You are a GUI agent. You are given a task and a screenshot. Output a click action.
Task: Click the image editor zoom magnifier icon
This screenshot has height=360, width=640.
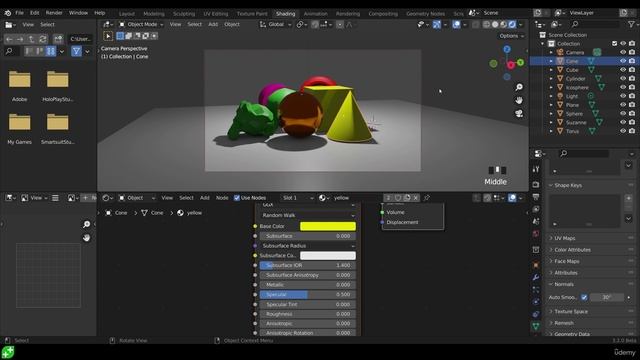[87, 224]
